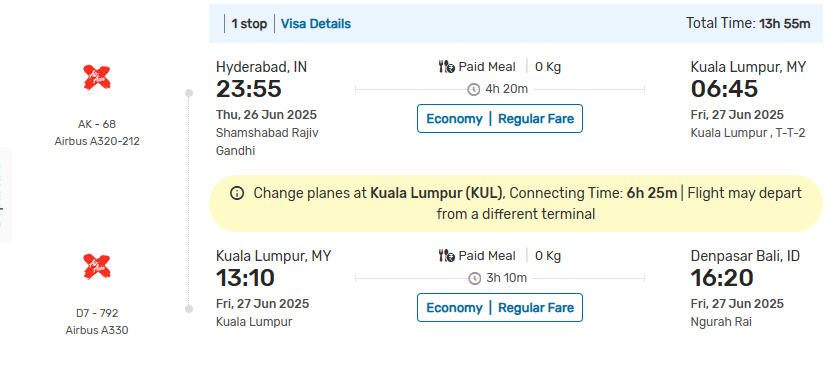Screen dimensions: 835x374
Task: Click the clock icon beside 4h 20m
Action: tap(473, 90)
